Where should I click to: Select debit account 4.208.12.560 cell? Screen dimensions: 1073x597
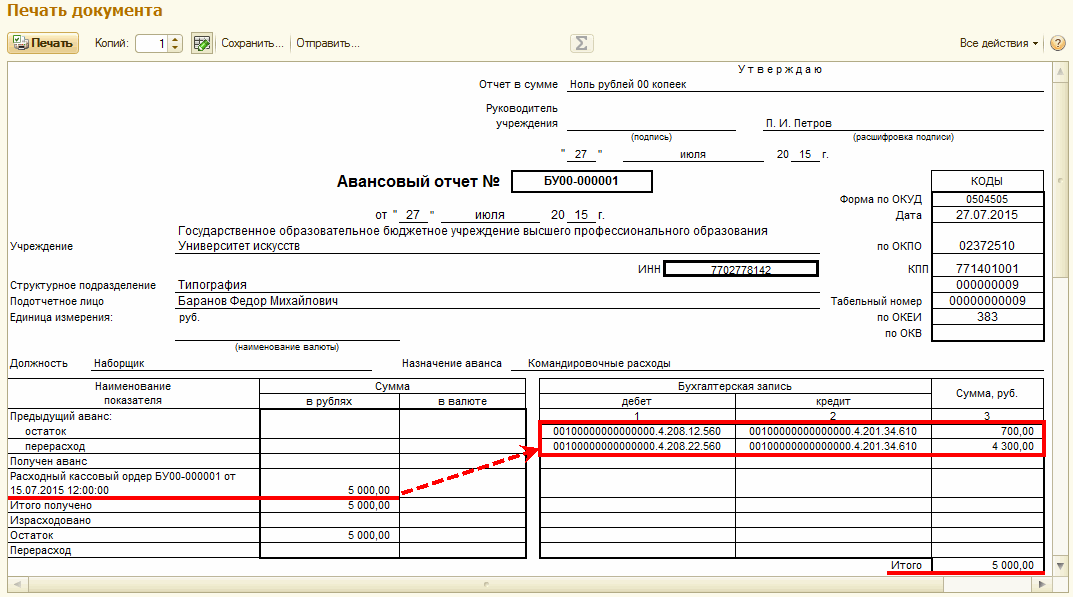pos(637,431)
